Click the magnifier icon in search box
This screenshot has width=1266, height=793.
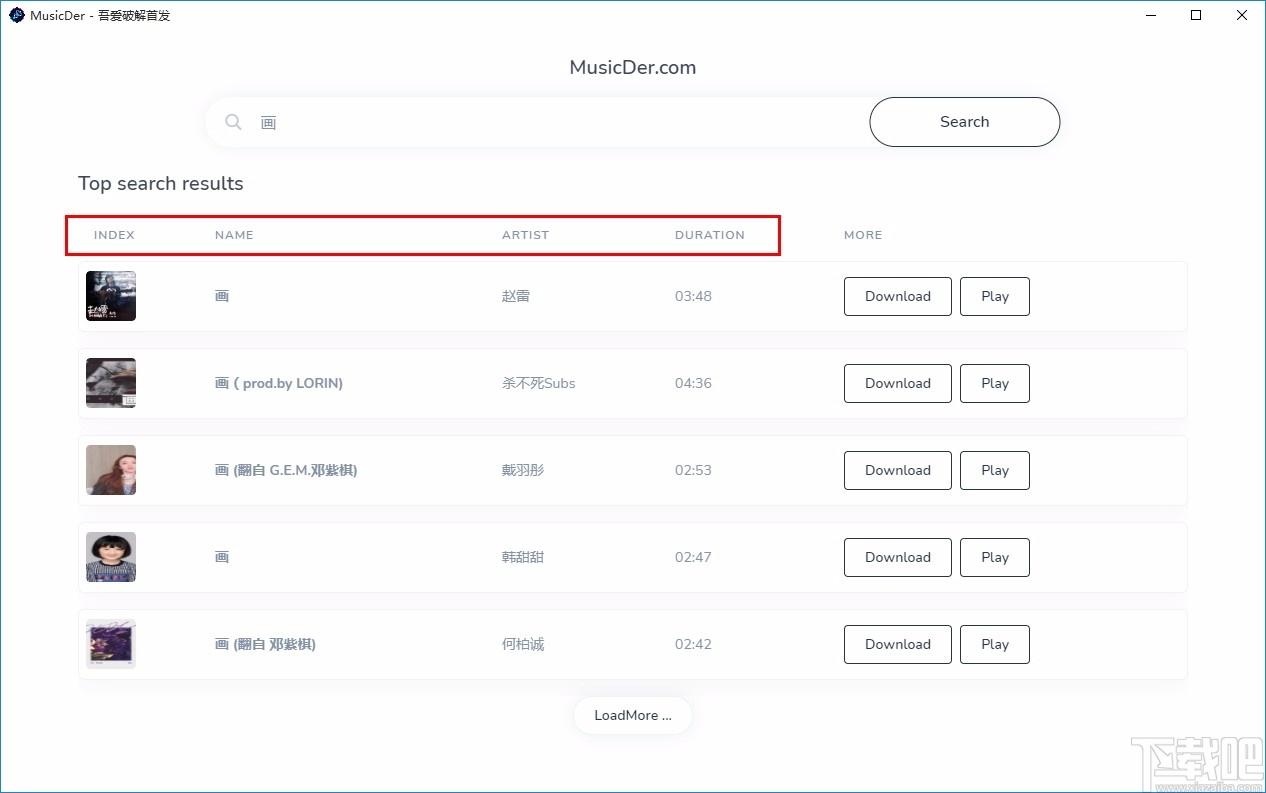pyautogui.click(x=233, y=122)
